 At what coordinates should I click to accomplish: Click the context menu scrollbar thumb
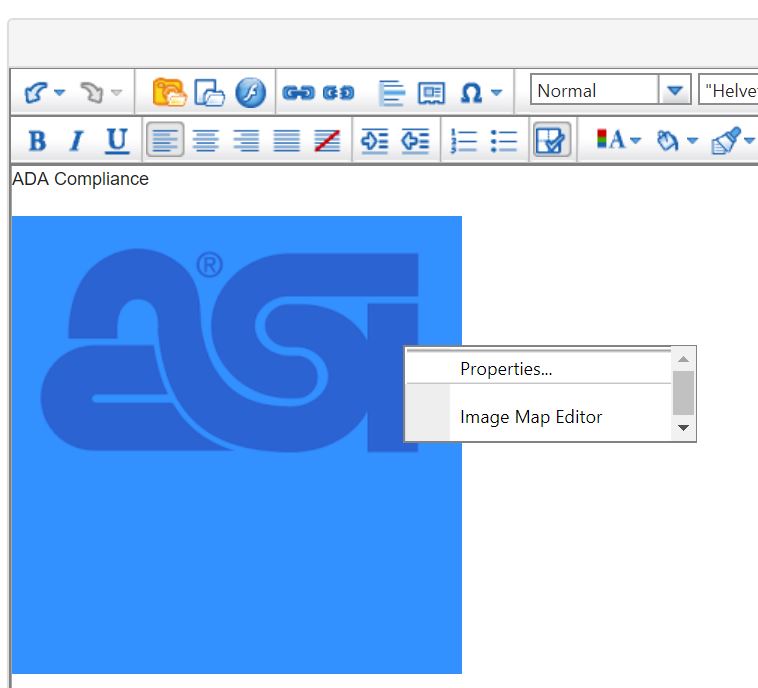click(x=684, y=393)
